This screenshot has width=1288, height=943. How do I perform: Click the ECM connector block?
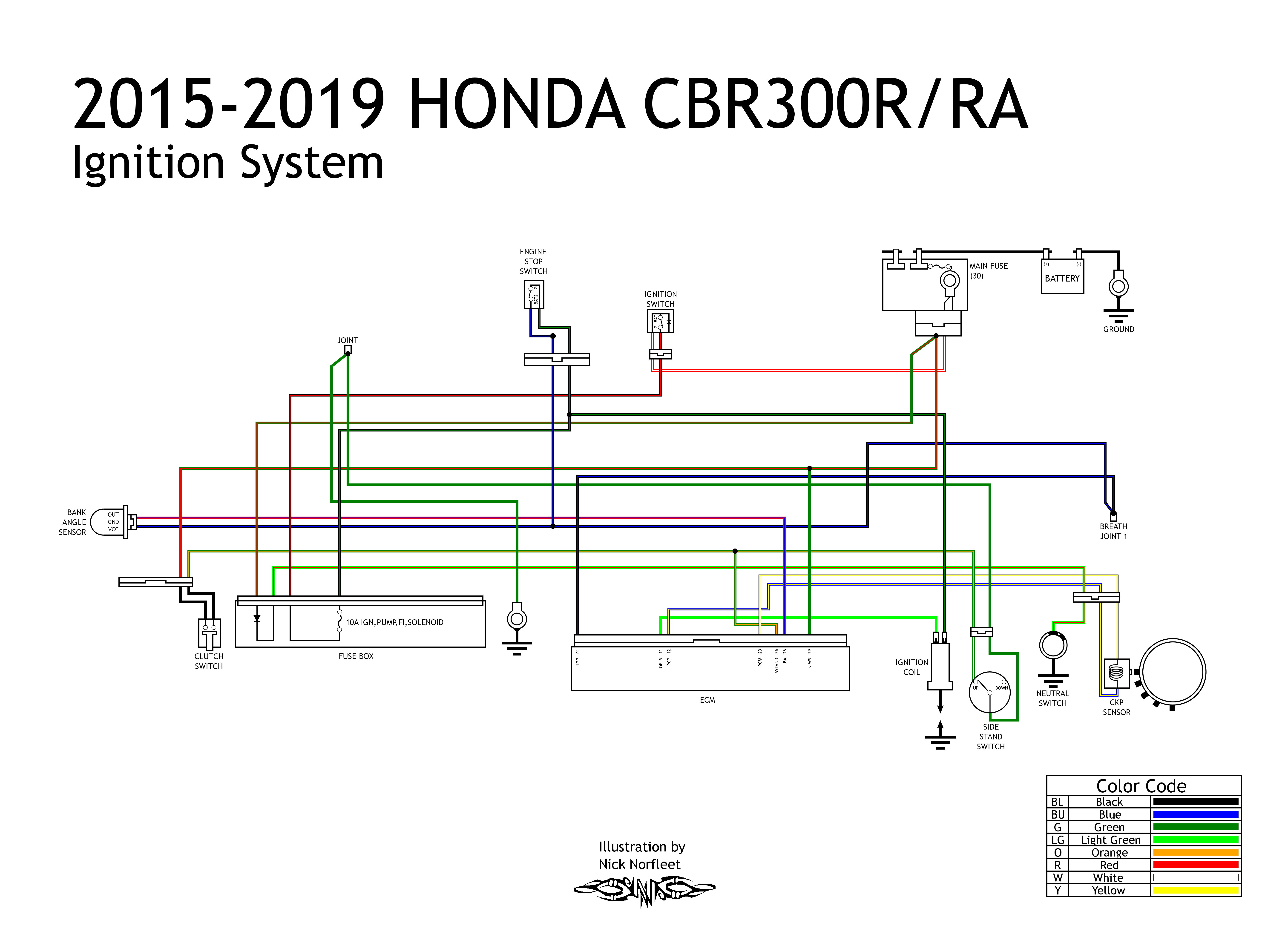point(710,663)
